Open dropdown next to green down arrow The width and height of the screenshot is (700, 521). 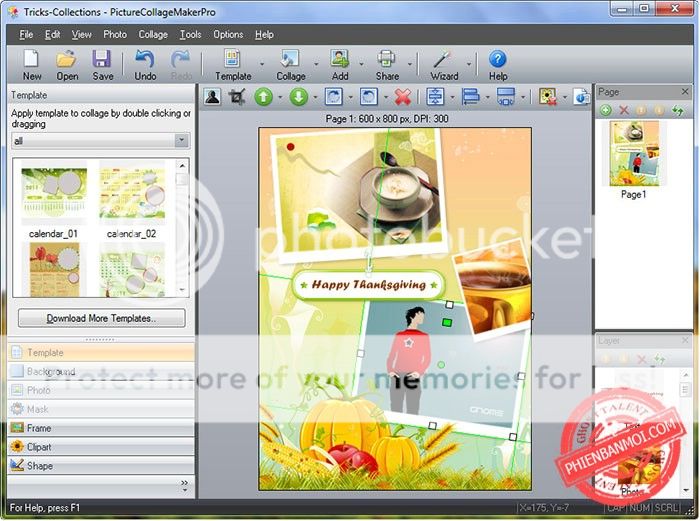coord(315,97)
